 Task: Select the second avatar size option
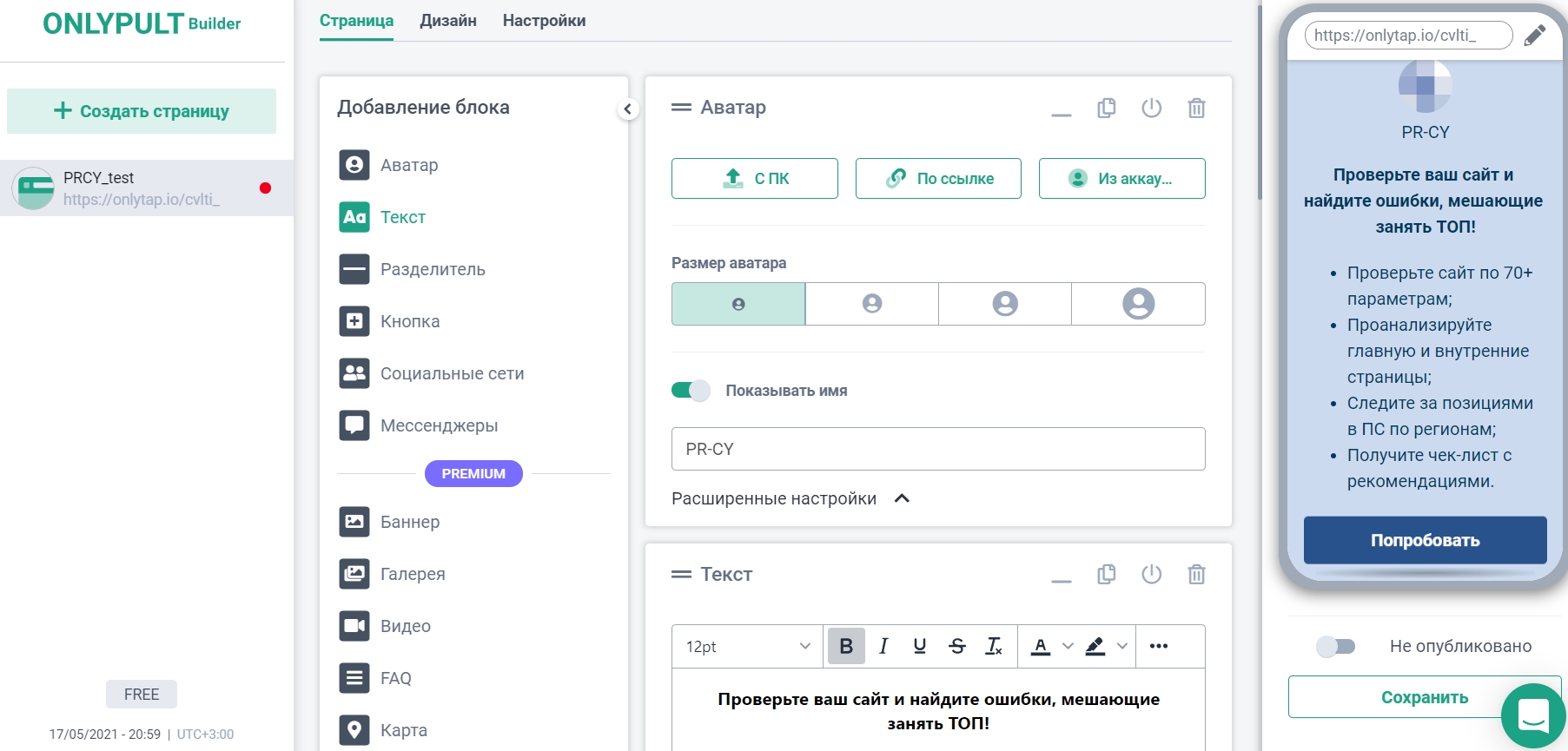click(872, 304)
